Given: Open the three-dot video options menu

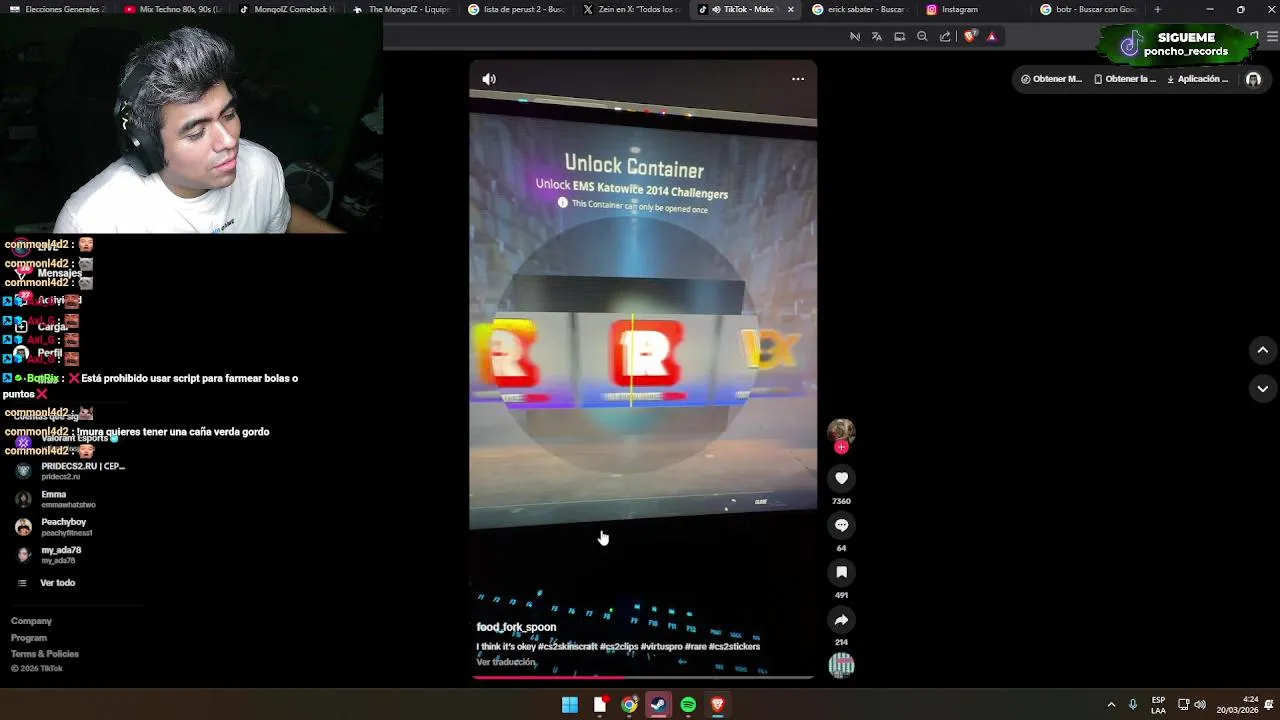Looking at the screenshot, I should [798, 79].
